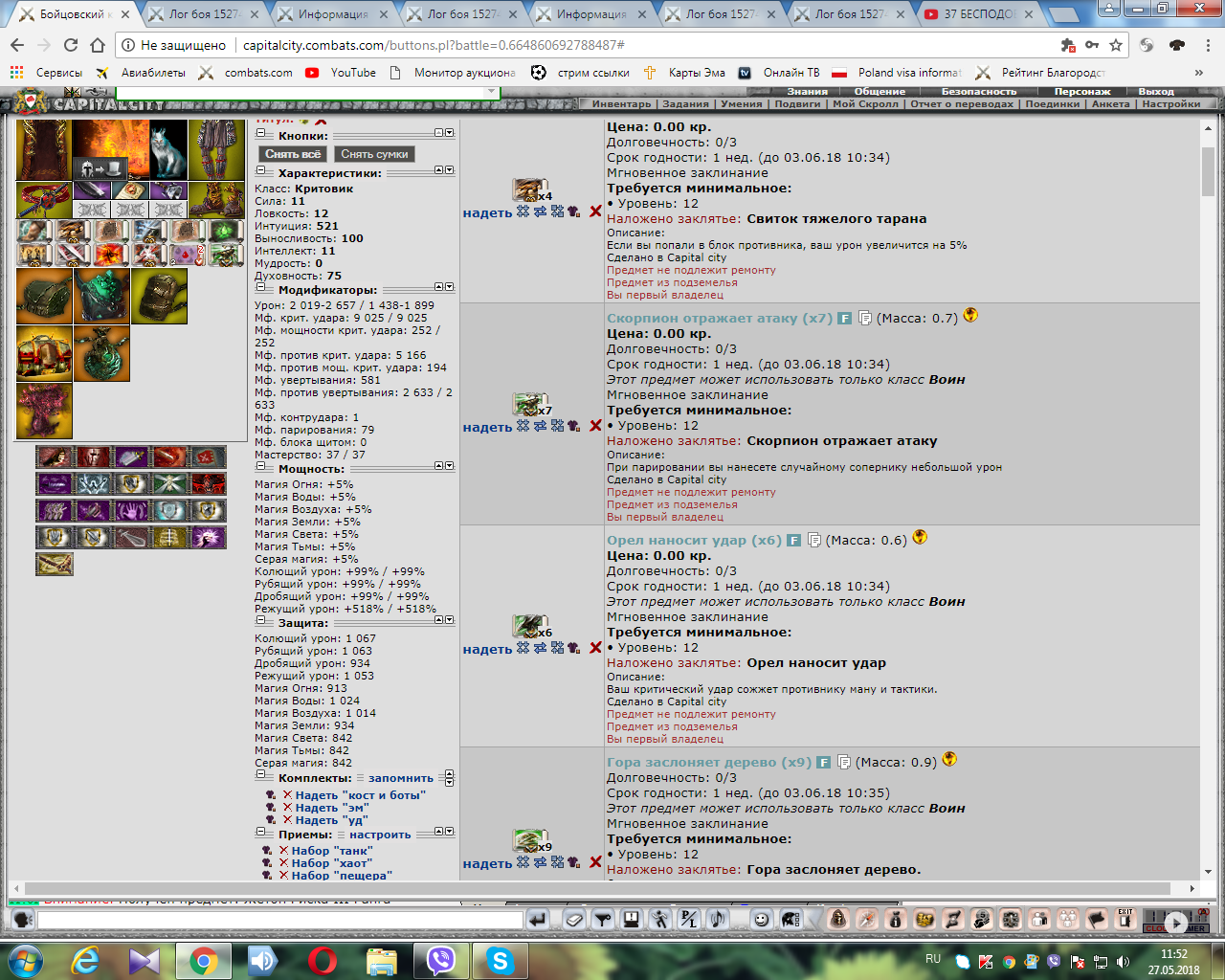
Task: Click the inventory vertical scrollbar
Action: (1208, 172)
